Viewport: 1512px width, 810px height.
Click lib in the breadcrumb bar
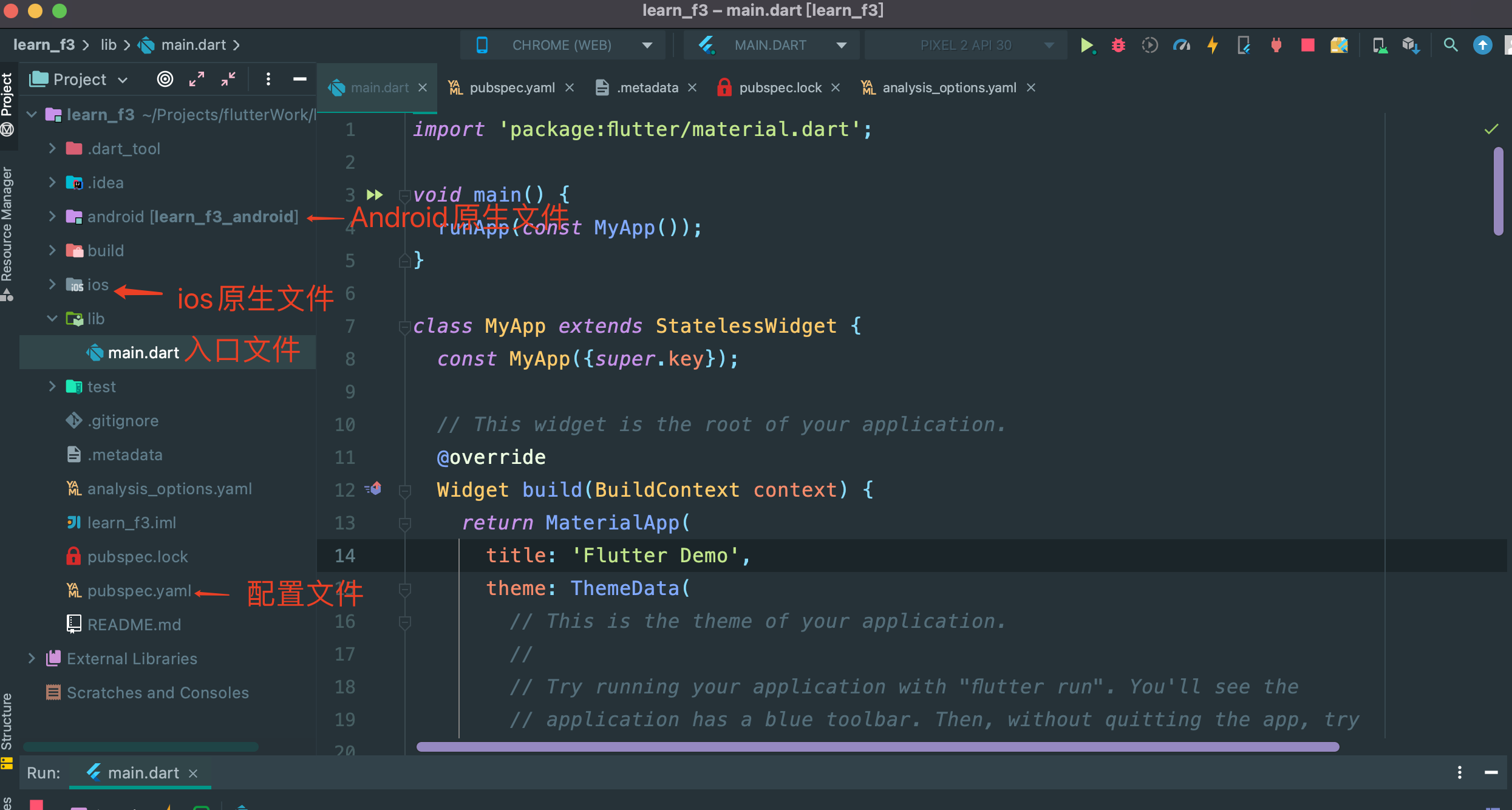tap(108, 45)
